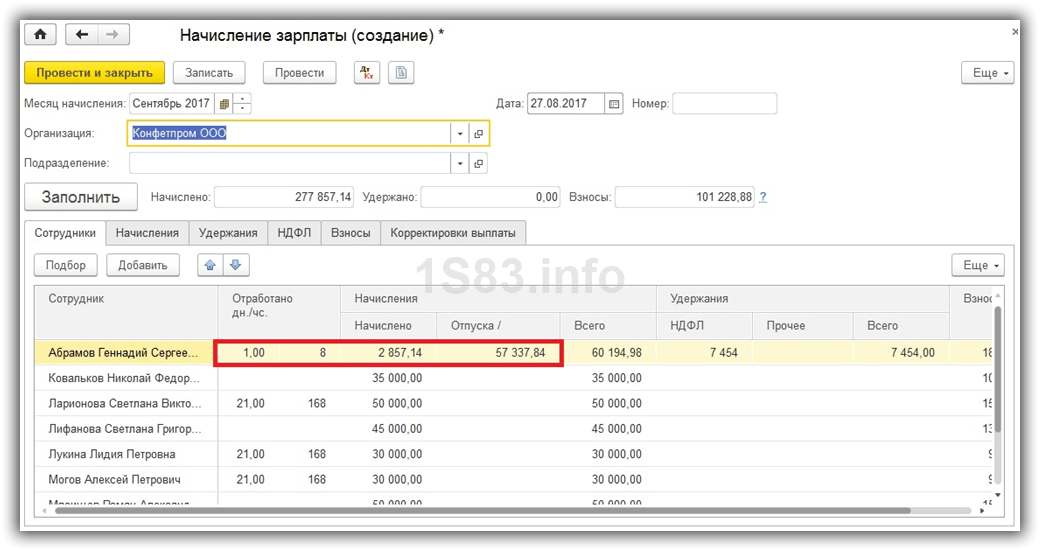This screenshot has height=551, width=1040.
Task: Switch to the НДФЛ tab
Action: pyautogui.click(x=293, y=233)
